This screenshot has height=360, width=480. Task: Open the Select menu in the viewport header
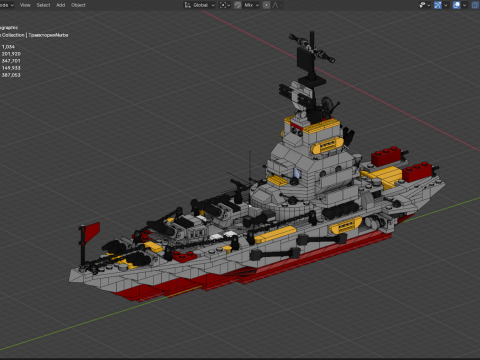(x=43, y=5)
